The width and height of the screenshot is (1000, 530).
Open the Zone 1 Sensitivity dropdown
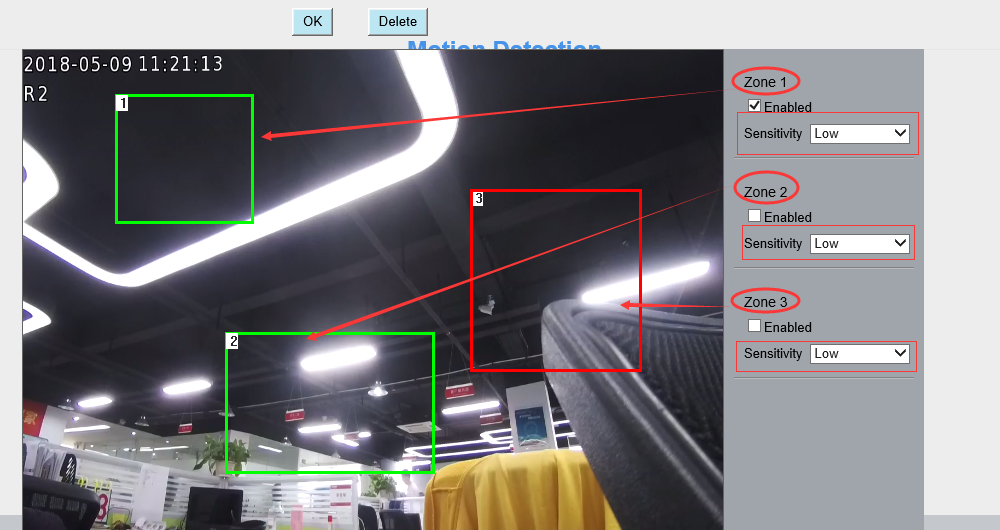860,134
